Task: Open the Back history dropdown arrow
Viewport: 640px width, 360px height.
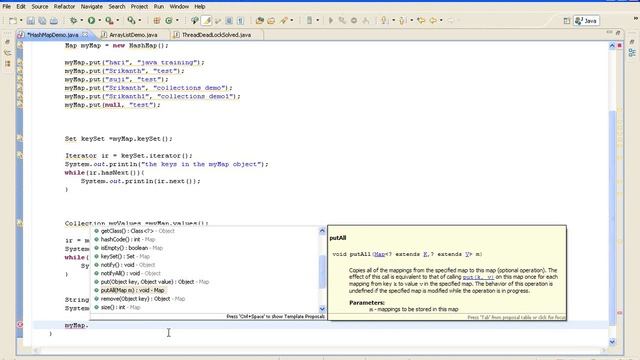Action: [441, 20]
